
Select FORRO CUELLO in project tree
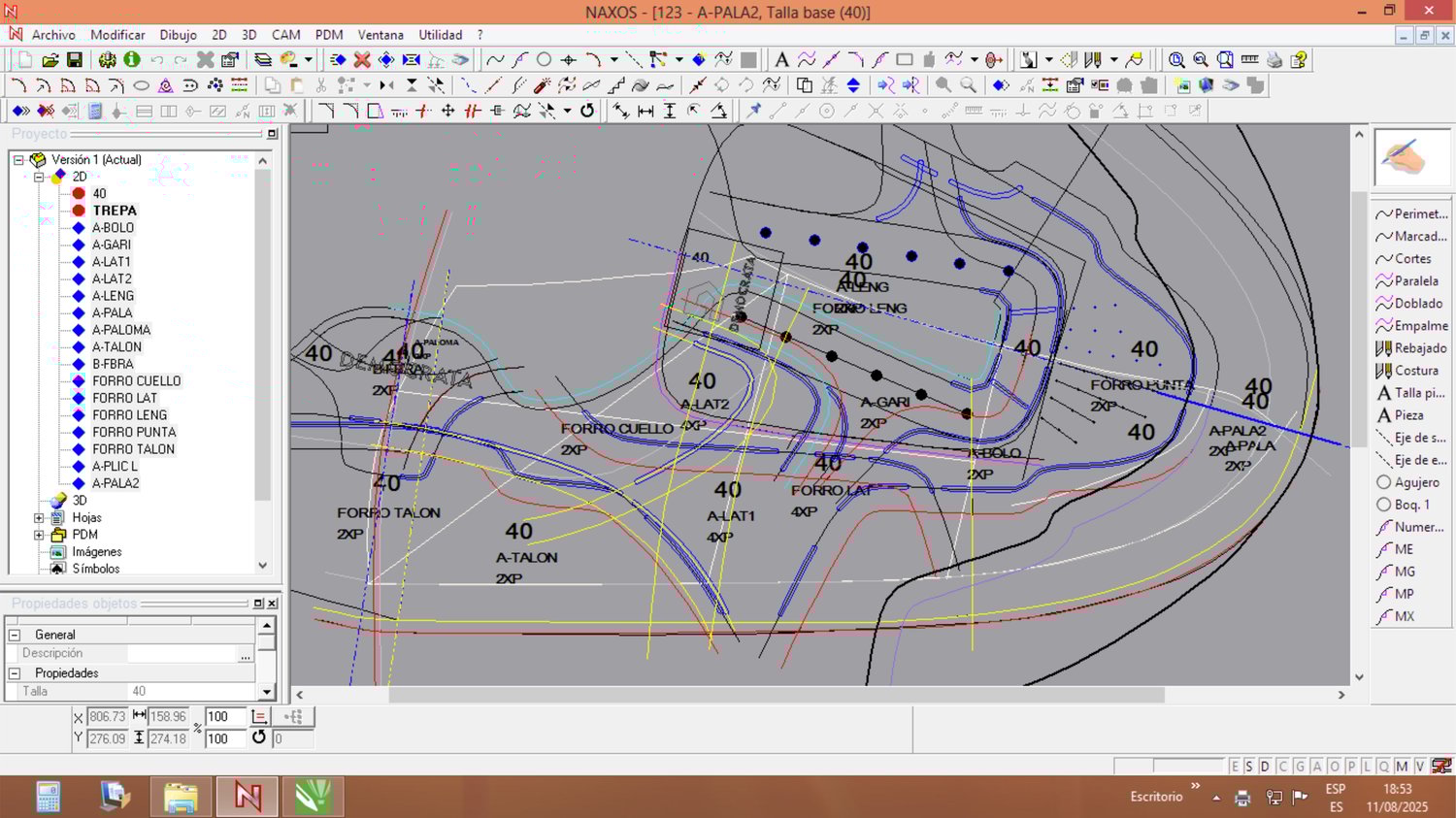(x=136, y=381)
